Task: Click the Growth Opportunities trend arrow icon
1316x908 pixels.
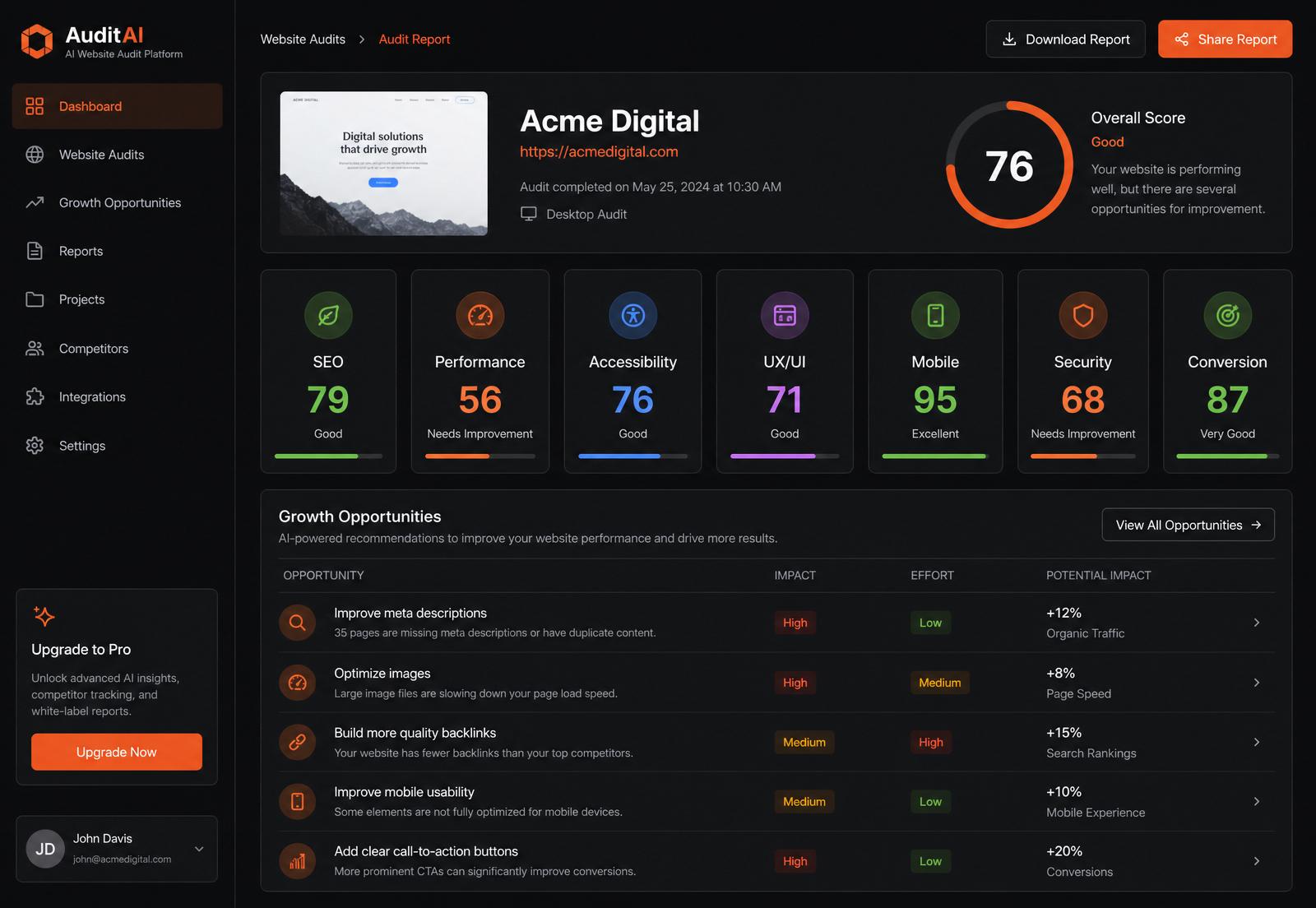Action: click(x=35, y=202)
